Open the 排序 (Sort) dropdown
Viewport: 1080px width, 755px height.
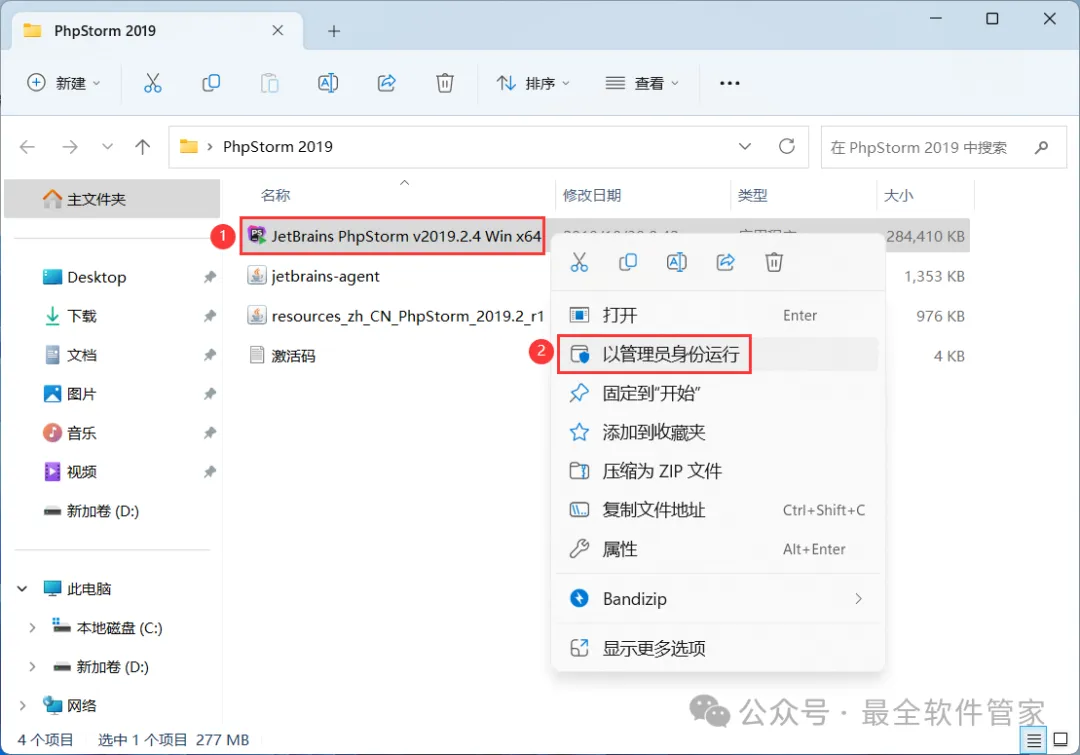[534, 83]
